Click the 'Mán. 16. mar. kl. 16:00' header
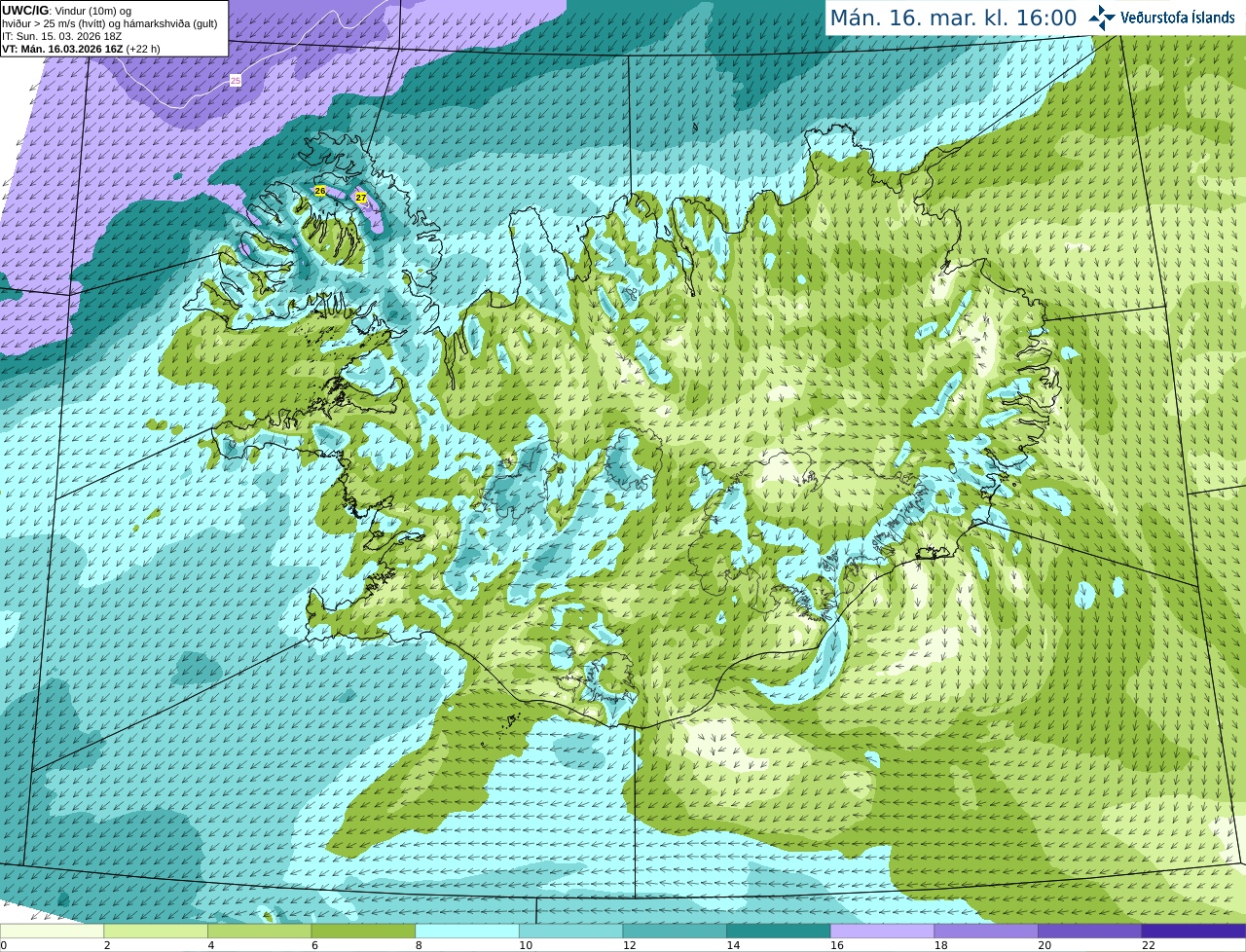1246x952 pixels. click(953, 18)
